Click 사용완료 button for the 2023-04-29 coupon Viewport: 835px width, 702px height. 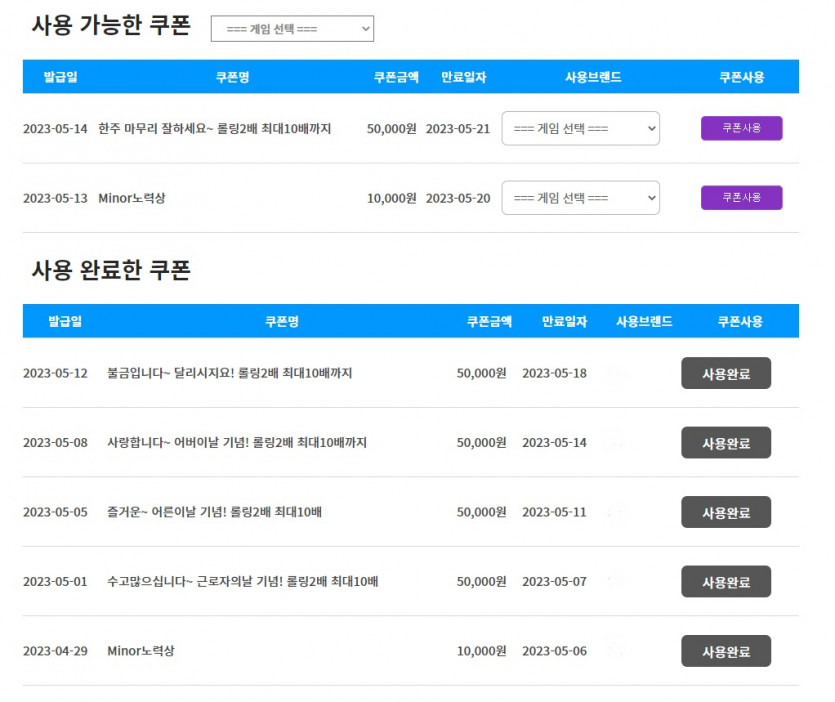pyautogui.click(x=726, y=651)
